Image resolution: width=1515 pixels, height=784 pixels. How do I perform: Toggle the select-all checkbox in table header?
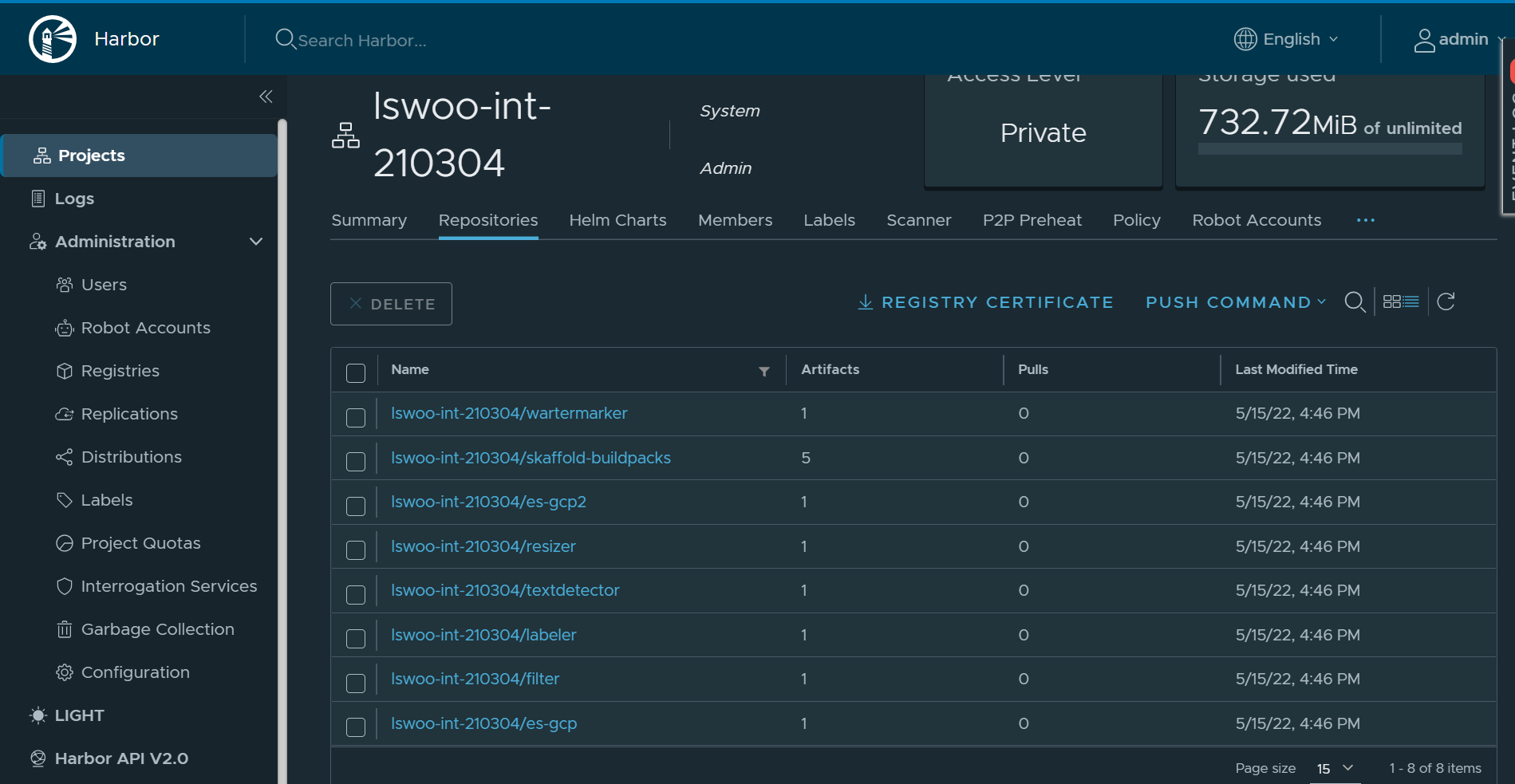(356, 372)
